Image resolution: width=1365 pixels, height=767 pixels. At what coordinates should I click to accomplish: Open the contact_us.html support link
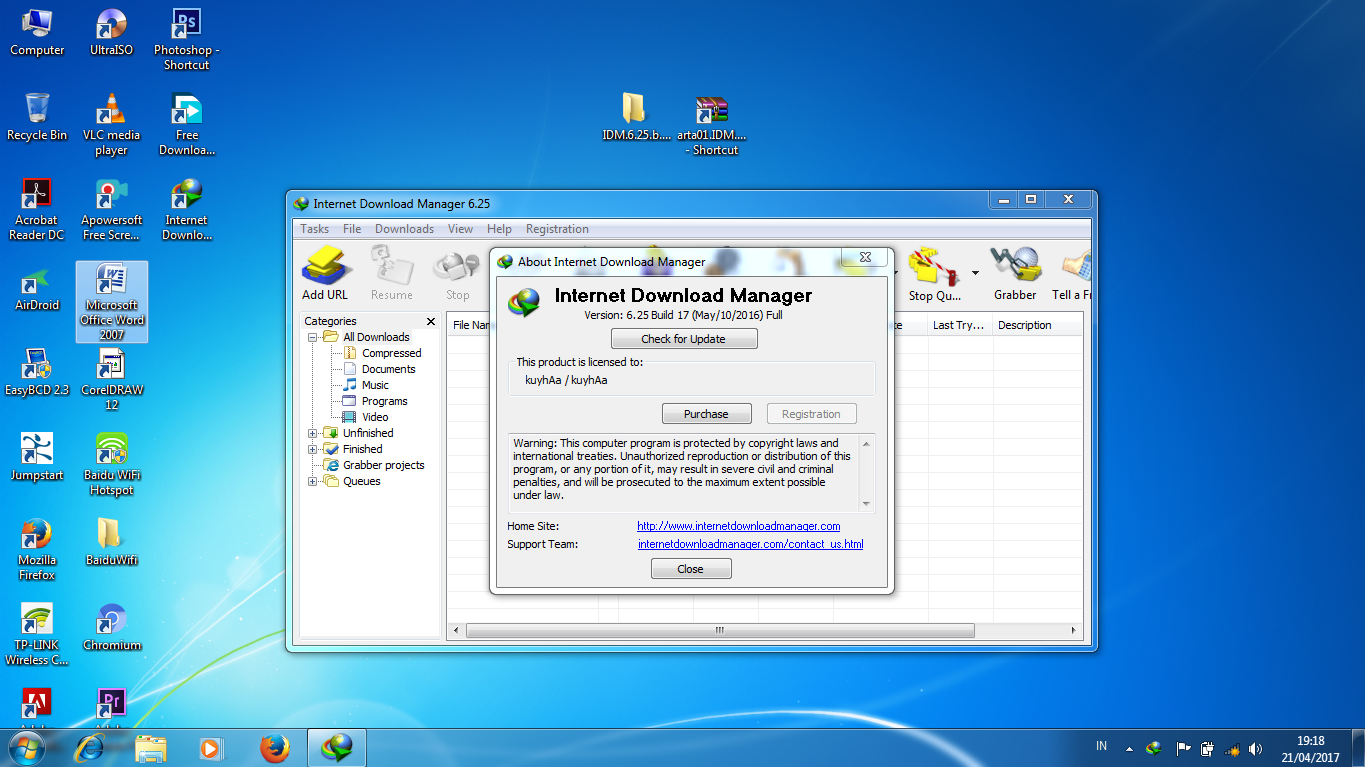coord(750,544)
